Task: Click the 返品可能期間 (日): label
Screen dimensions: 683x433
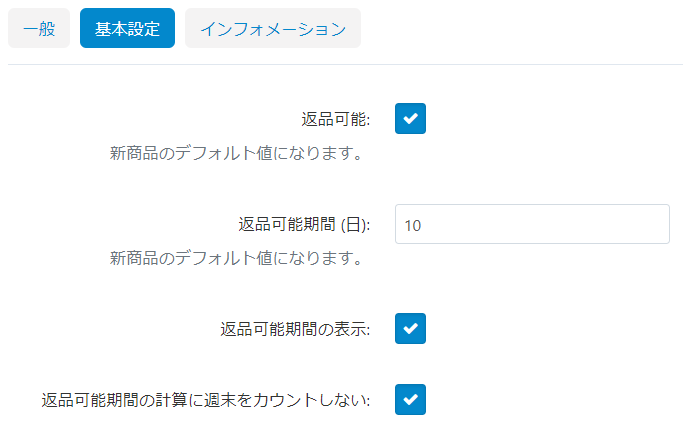Action: pyautogui.click(x=304, y=225)
